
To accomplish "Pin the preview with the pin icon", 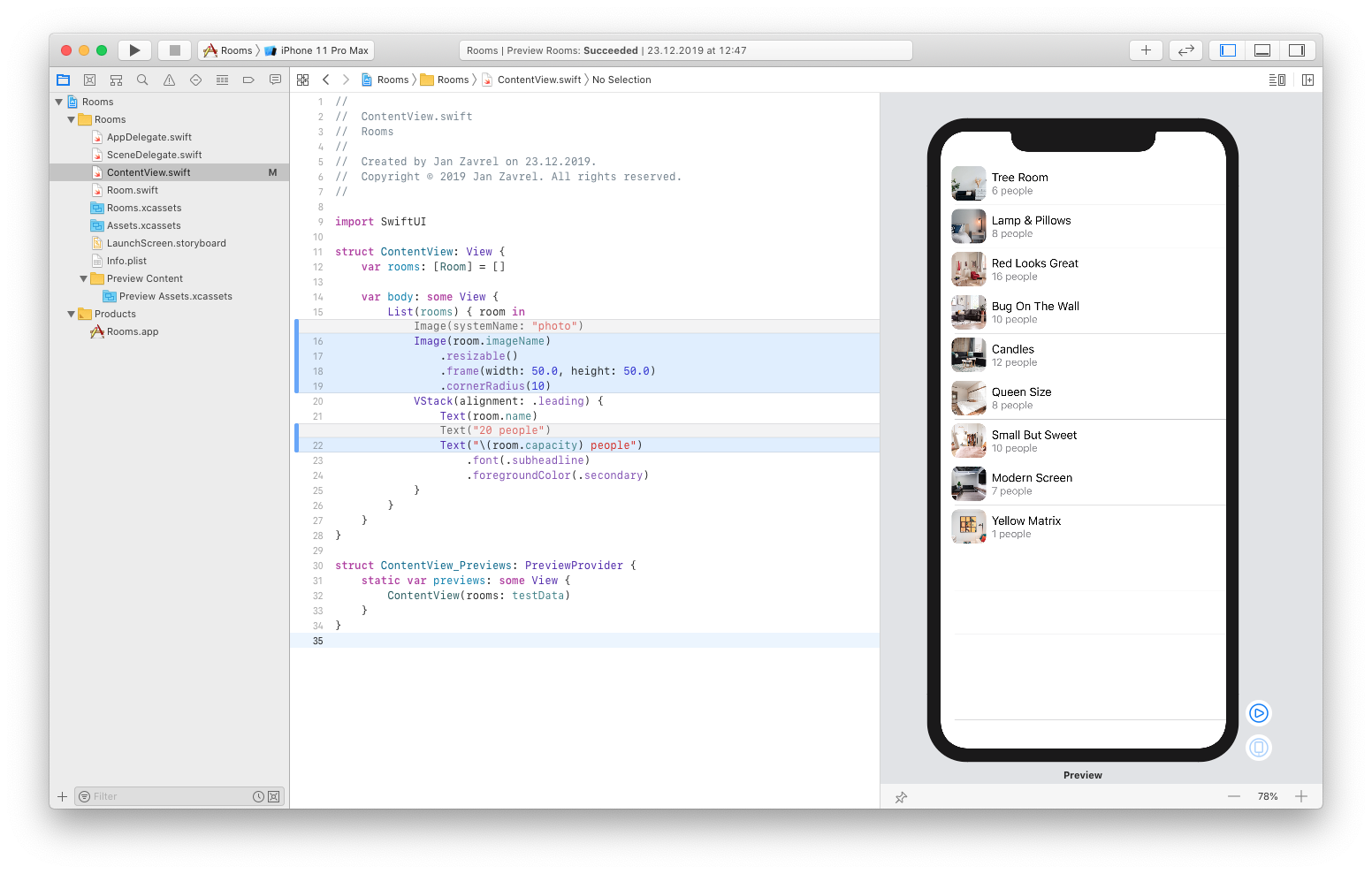I will coord(901,796).
